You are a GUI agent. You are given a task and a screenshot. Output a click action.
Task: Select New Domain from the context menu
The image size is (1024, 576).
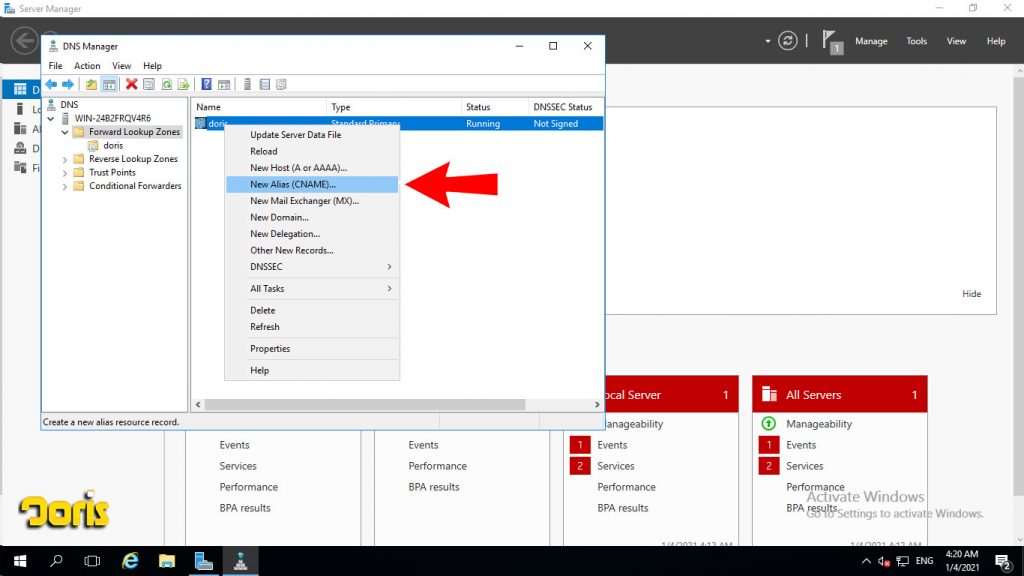312,217
